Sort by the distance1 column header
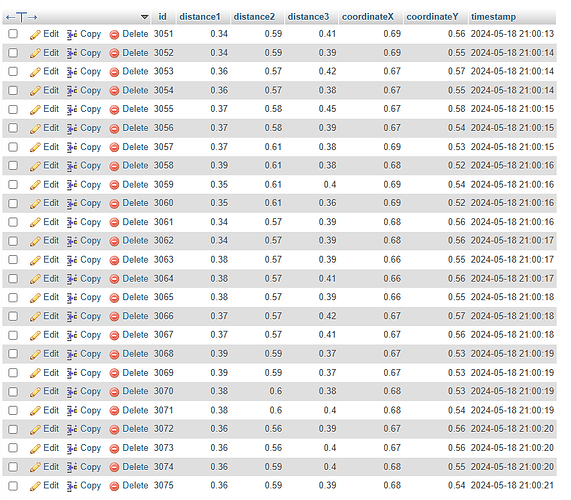The image size is (571, 500). pyautogui.click(x=200, y=17)
